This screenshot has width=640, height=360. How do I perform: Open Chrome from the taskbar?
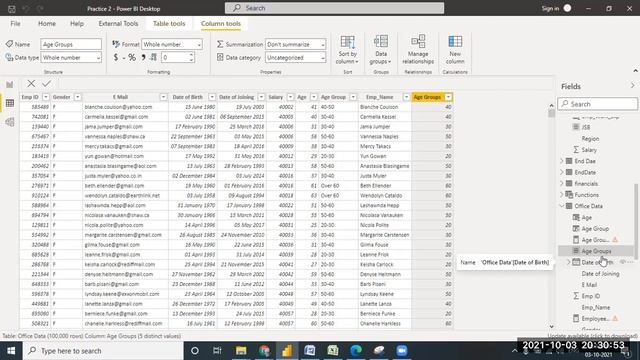tap(264, 351)
